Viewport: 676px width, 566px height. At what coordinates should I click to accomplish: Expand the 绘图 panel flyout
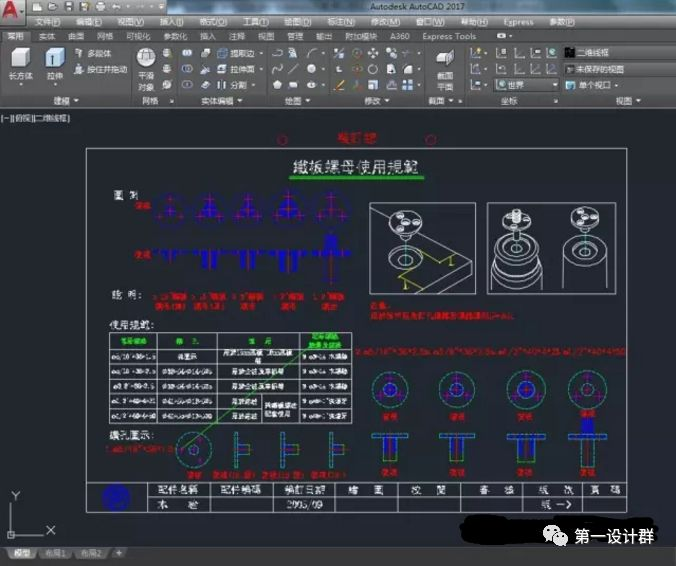(298, 101)
